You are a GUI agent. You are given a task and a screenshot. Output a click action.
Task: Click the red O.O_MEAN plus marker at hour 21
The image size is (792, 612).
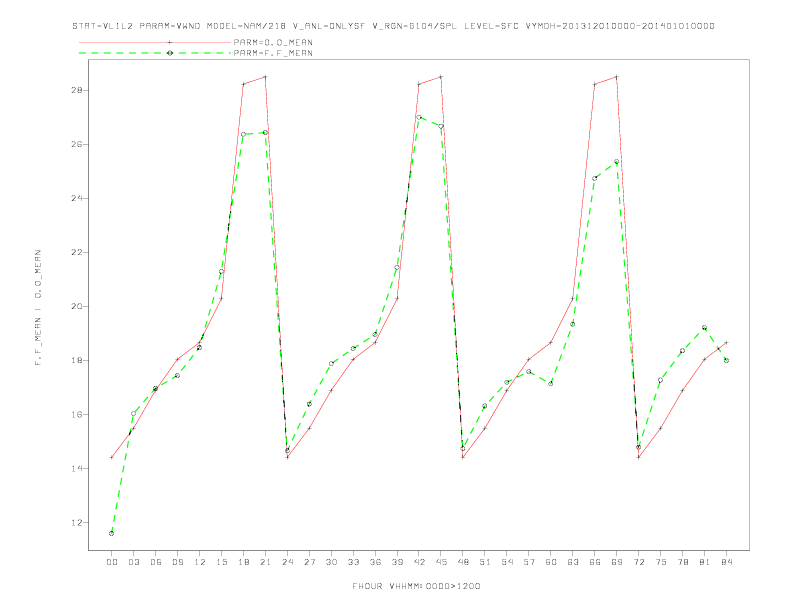tap(265, 77)
